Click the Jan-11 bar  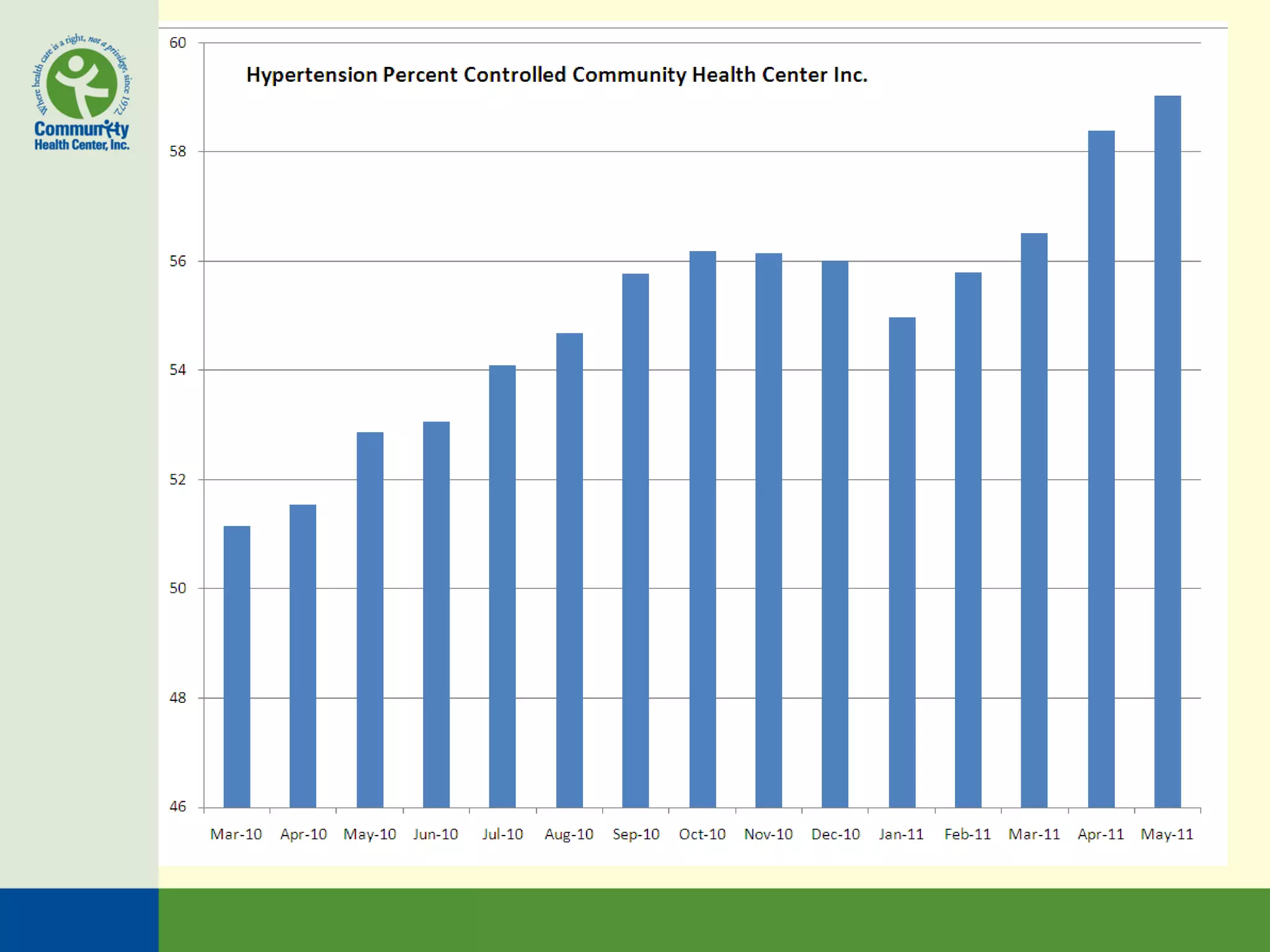(x=902, y=562)
